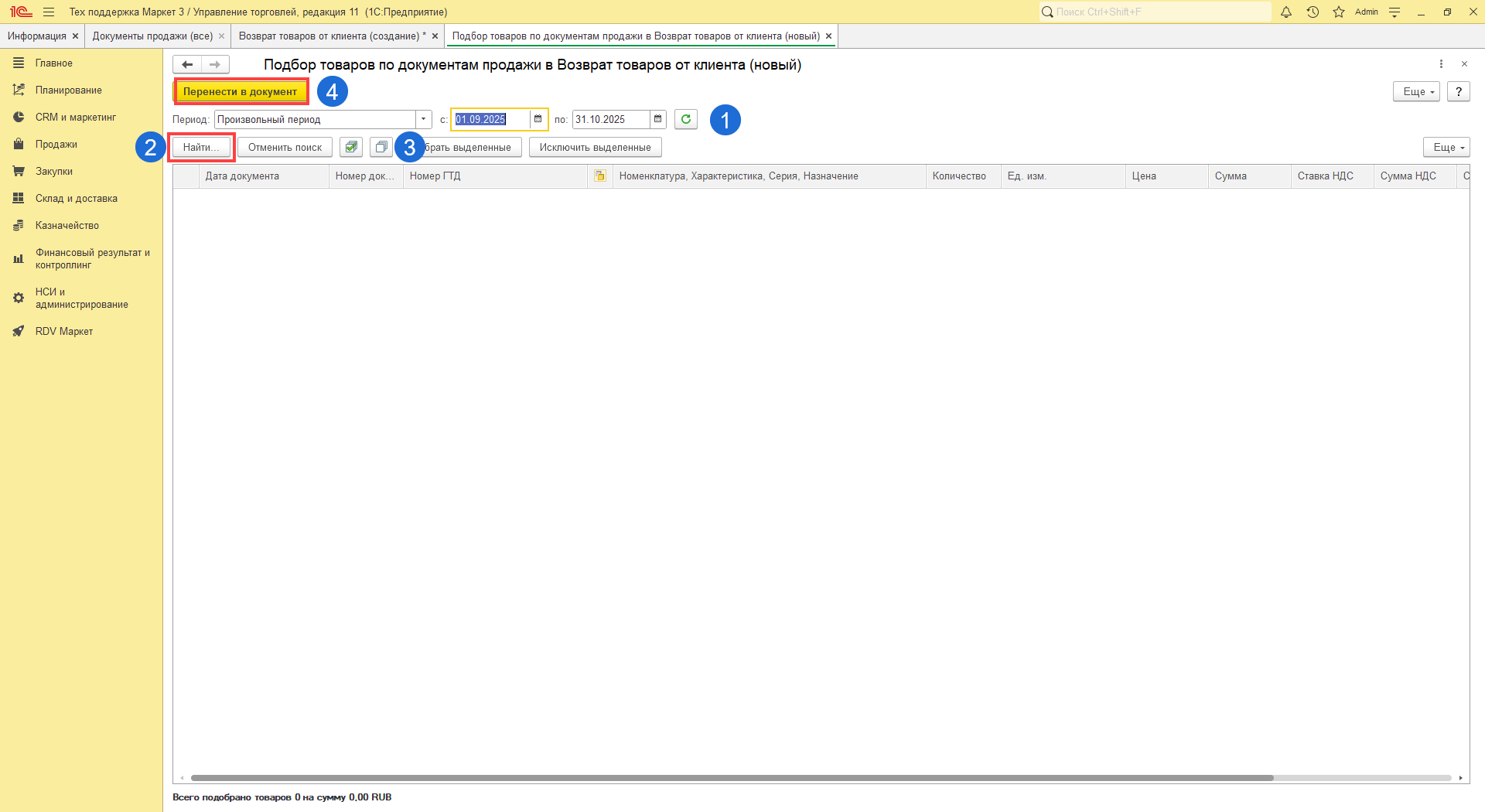1485x812 pixels.
Task: Open the Планирование section
Action: click(81, 90)
